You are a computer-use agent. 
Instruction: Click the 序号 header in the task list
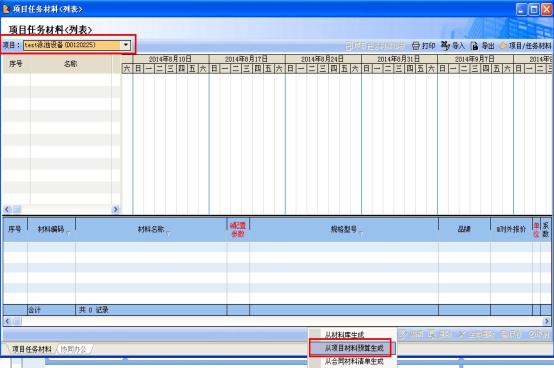(x=16, y=64)
